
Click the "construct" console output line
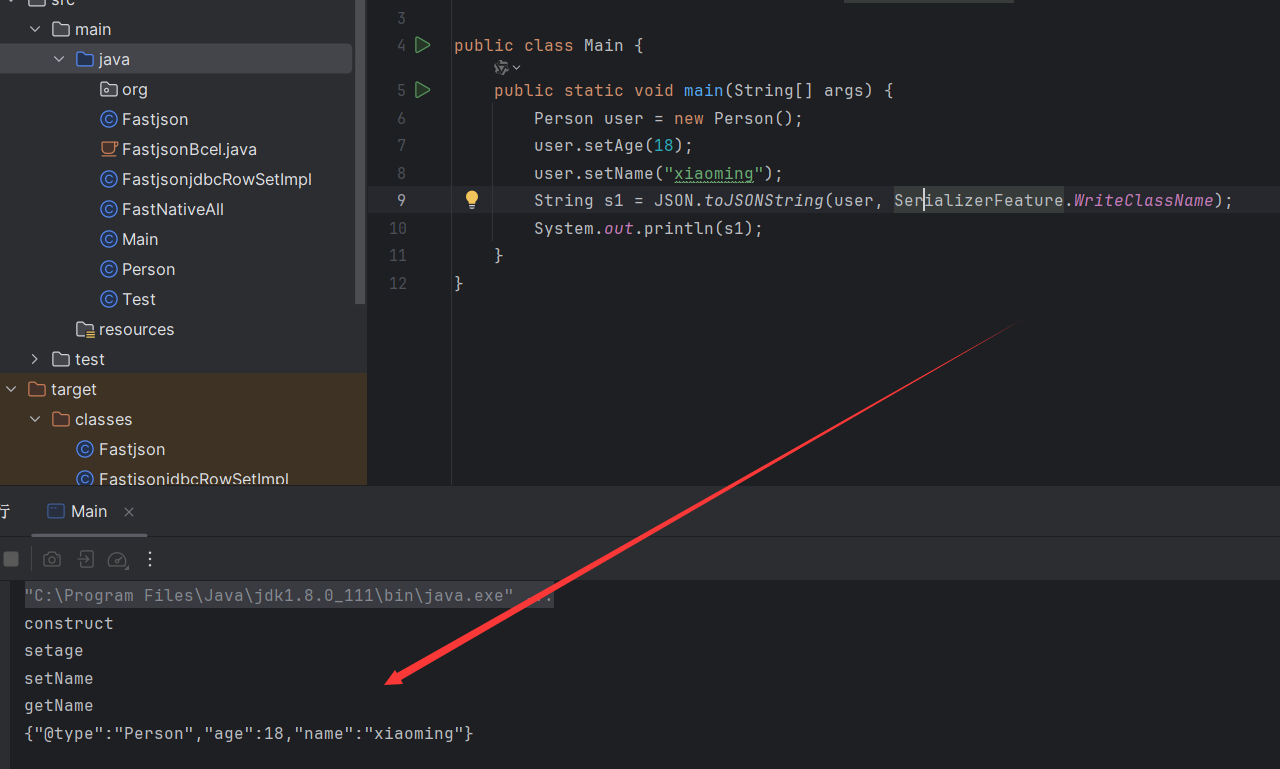tap(69, 623)
